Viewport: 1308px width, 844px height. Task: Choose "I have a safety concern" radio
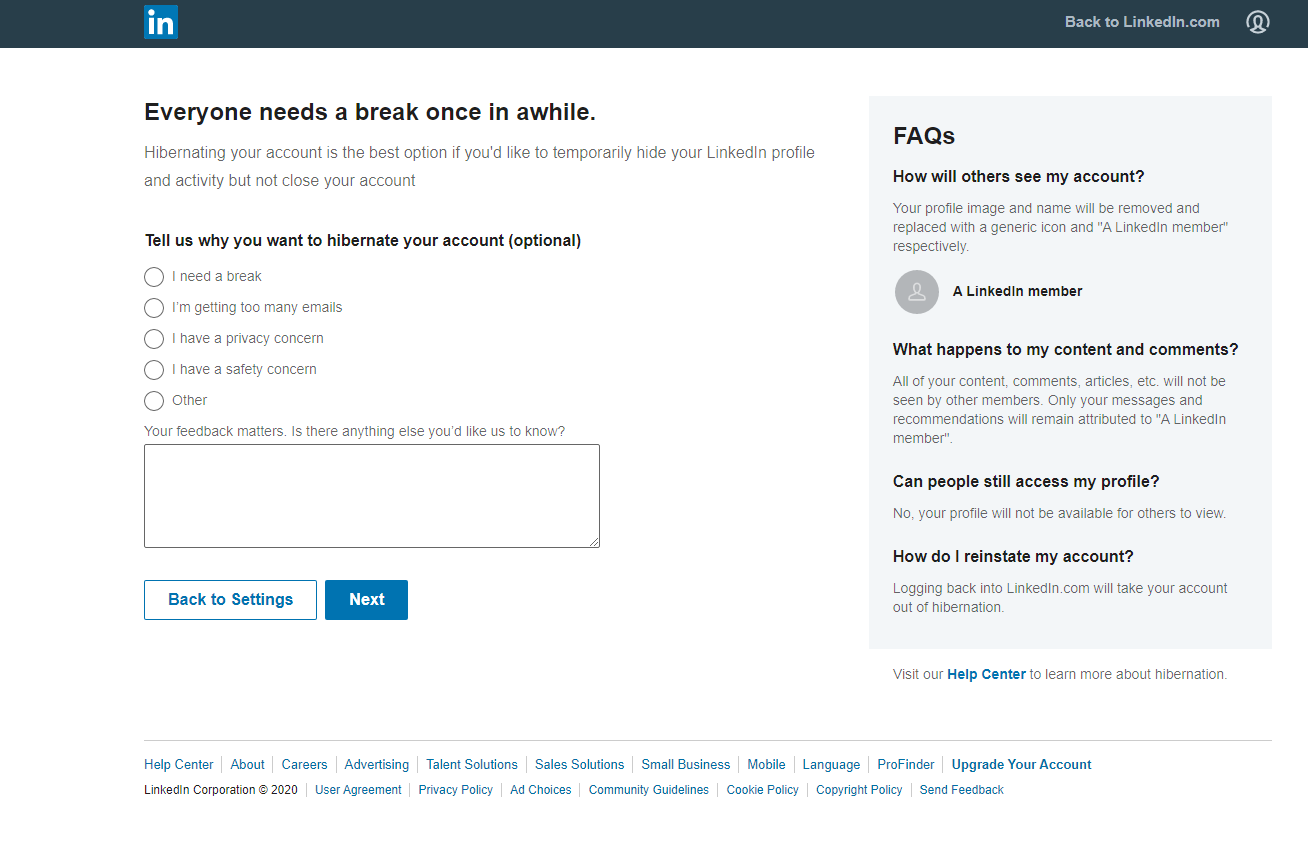coord(154,370)
